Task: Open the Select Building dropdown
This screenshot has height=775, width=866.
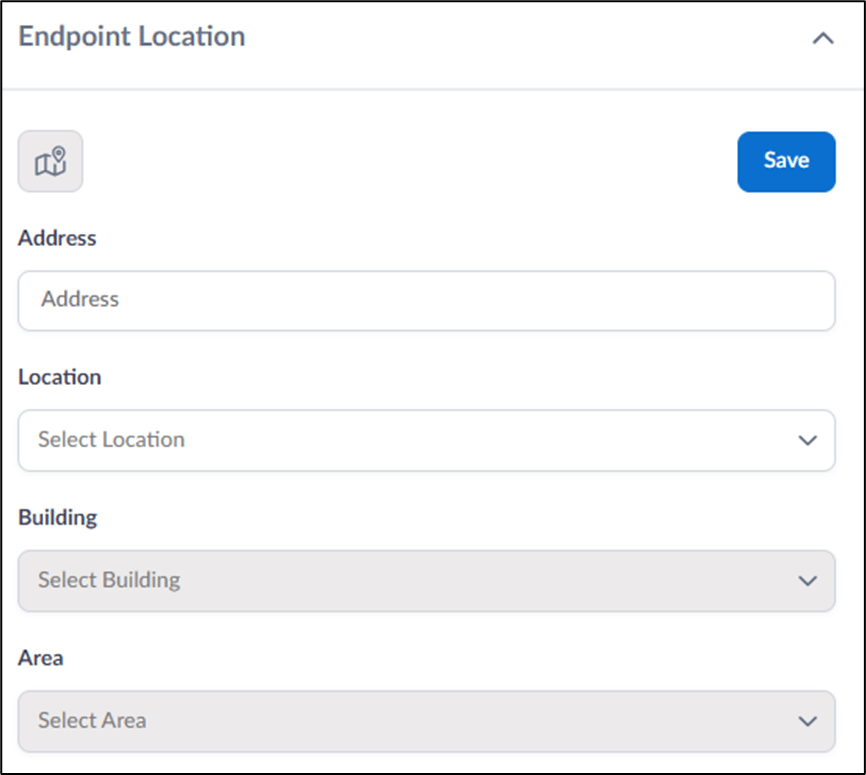Action: [426, 581]
